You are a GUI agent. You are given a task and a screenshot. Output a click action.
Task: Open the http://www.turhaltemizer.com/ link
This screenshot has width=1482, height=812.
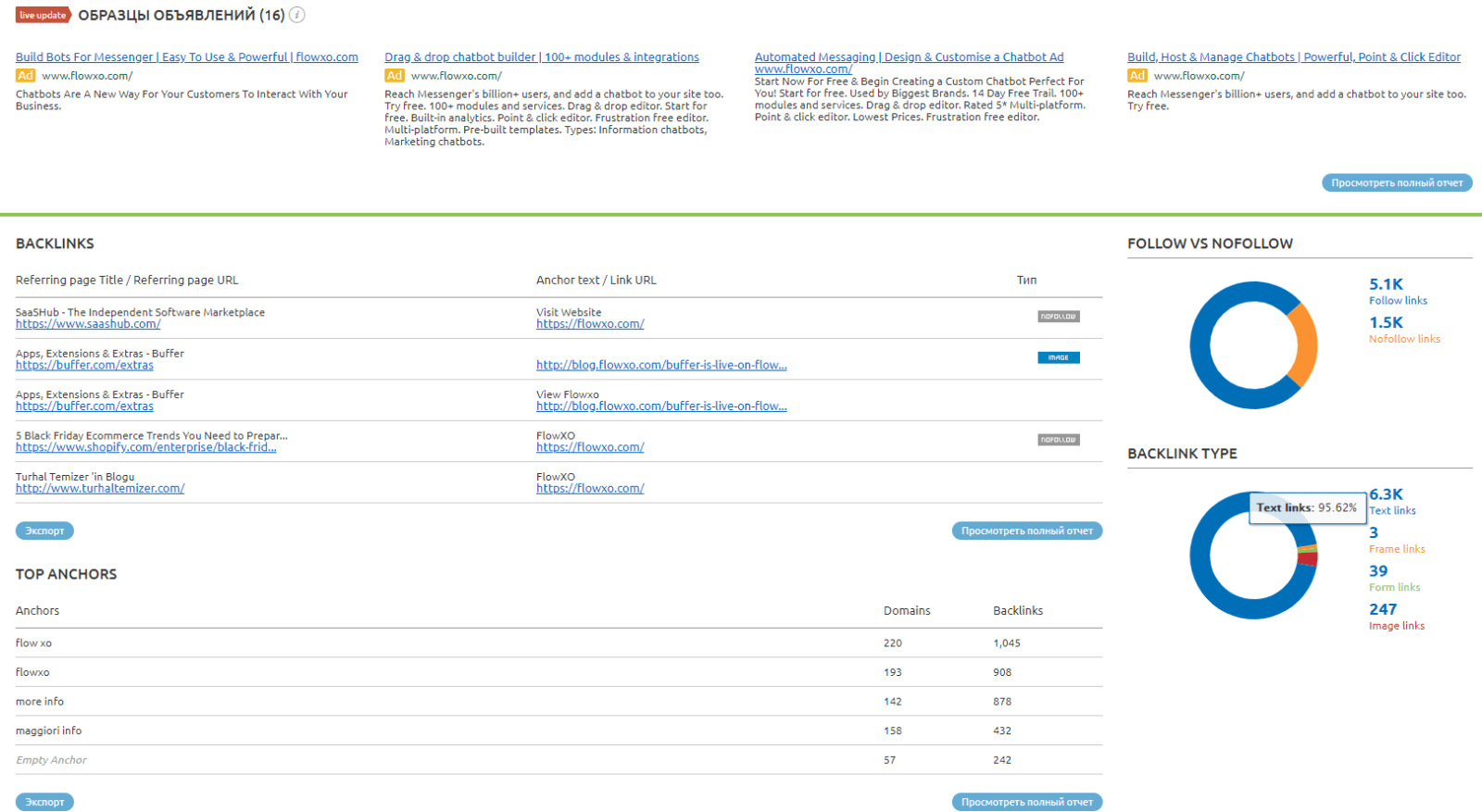(x=100, y=489)
